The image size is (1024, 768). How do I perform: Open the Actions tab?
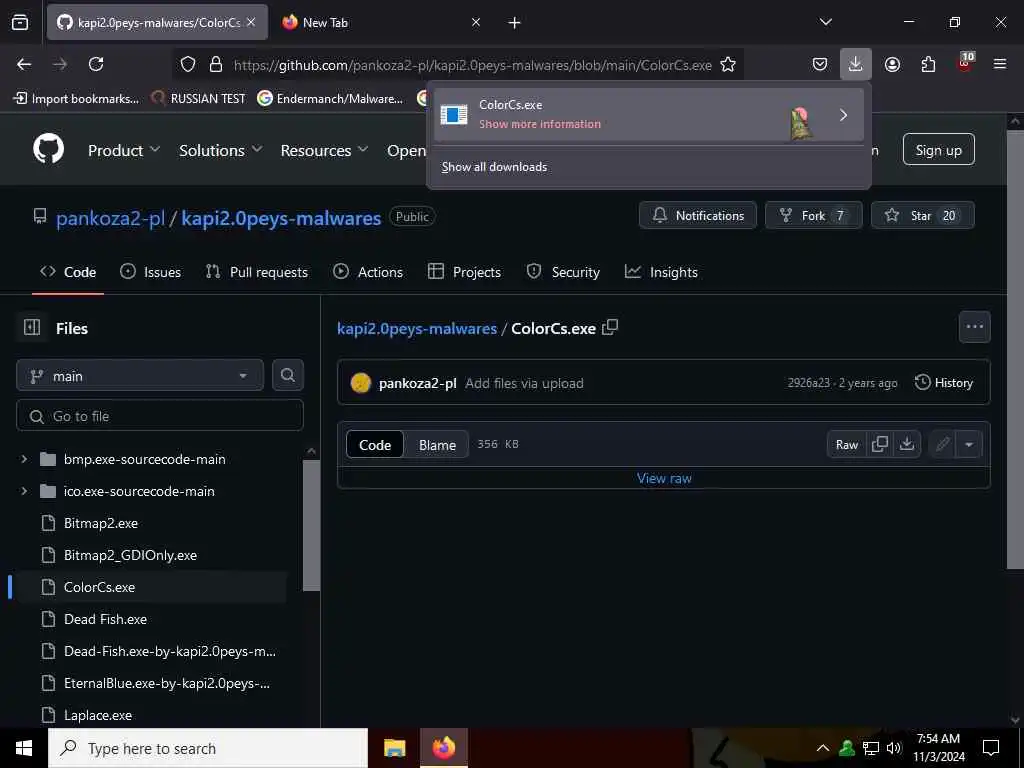[x=368, y=272]
